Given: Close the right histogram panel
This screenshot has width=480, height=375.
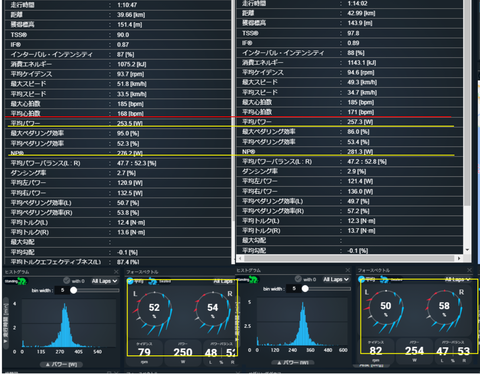Looking at the screenshot, I should [x=348, y=270].
